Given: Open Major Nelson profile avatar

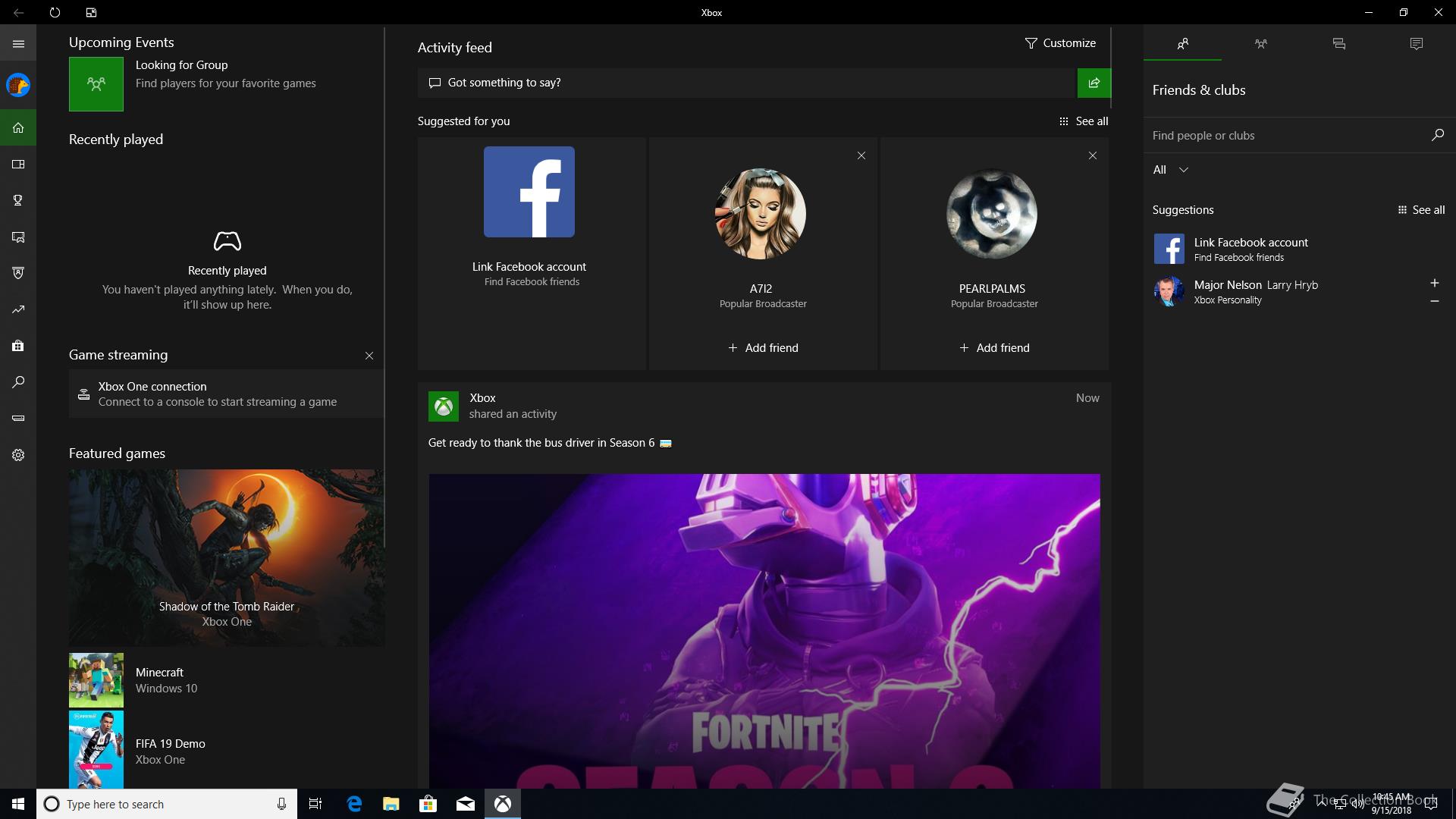Looking at the screenshot, I should pos(1169,291).
